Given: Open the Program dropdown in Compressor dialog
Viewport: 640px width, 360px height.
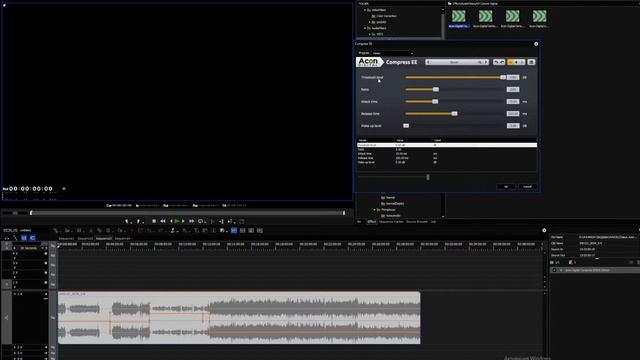Looking at the screenshot, I should click(392, 53).
